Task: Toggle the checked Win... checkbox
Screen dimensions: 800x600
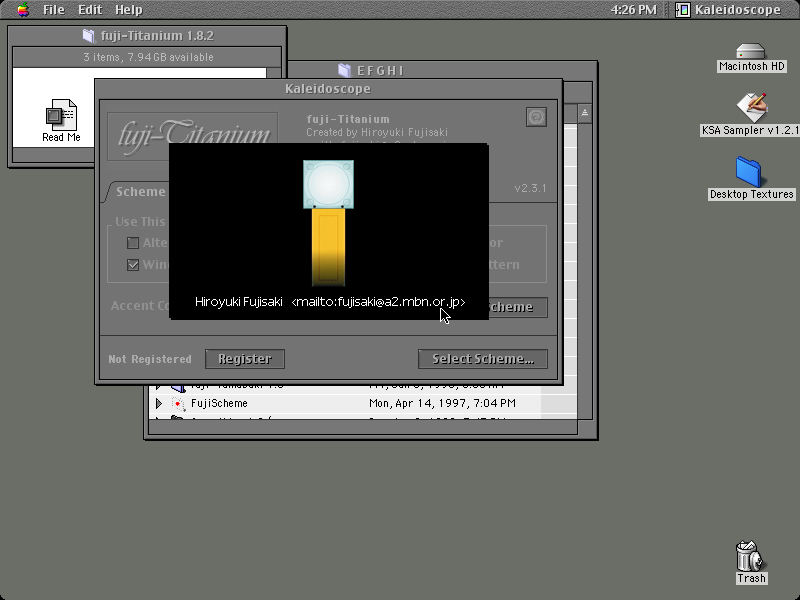Action: point(133,265)
